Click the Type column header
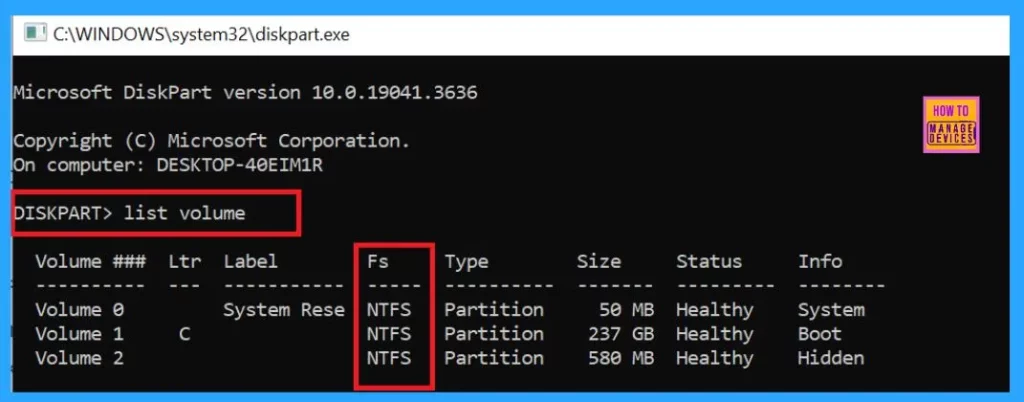 (466, 262)
